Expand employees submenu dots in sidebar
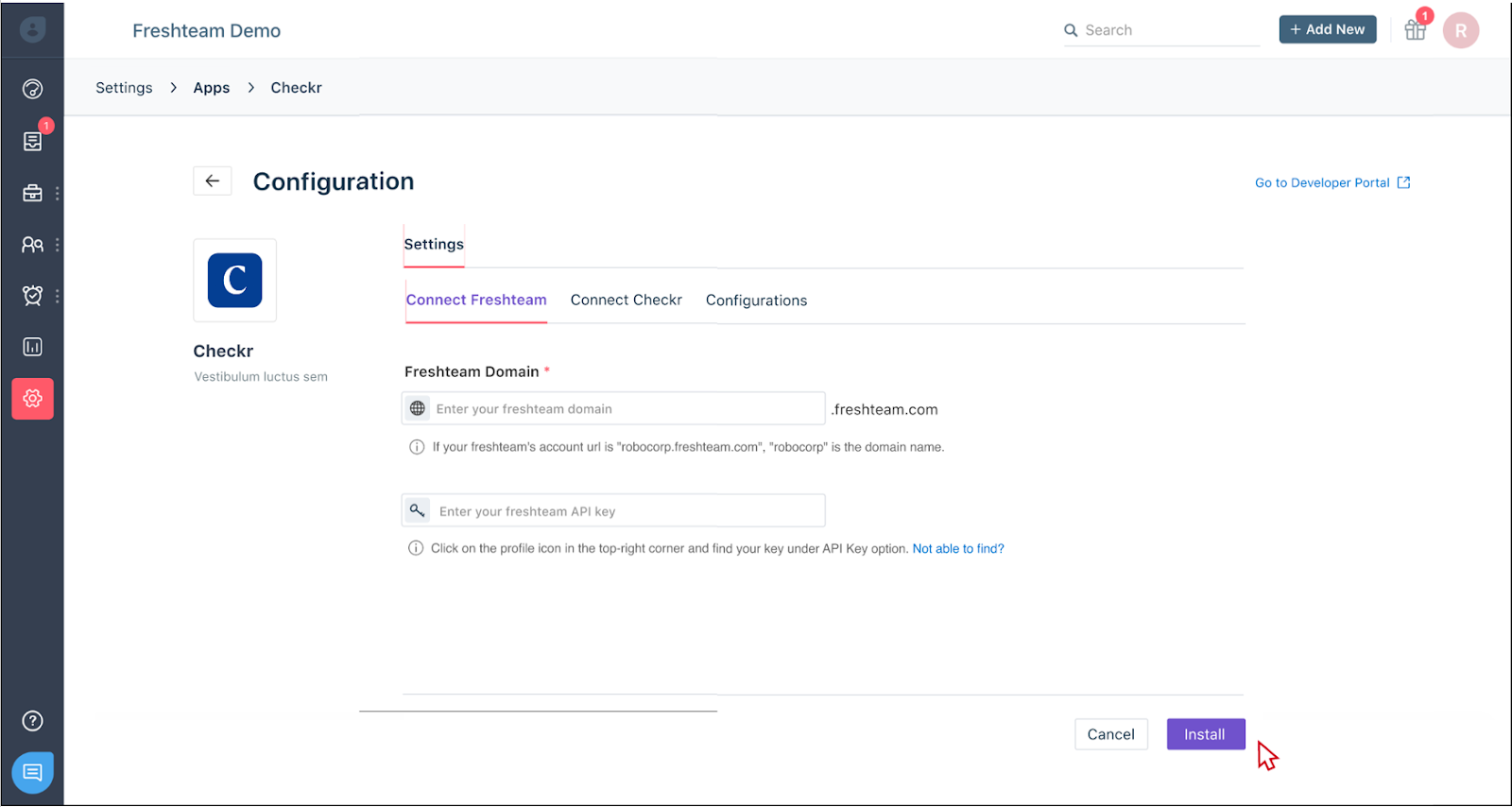This screenshot has width=1512, height=807. coord(58,245)
